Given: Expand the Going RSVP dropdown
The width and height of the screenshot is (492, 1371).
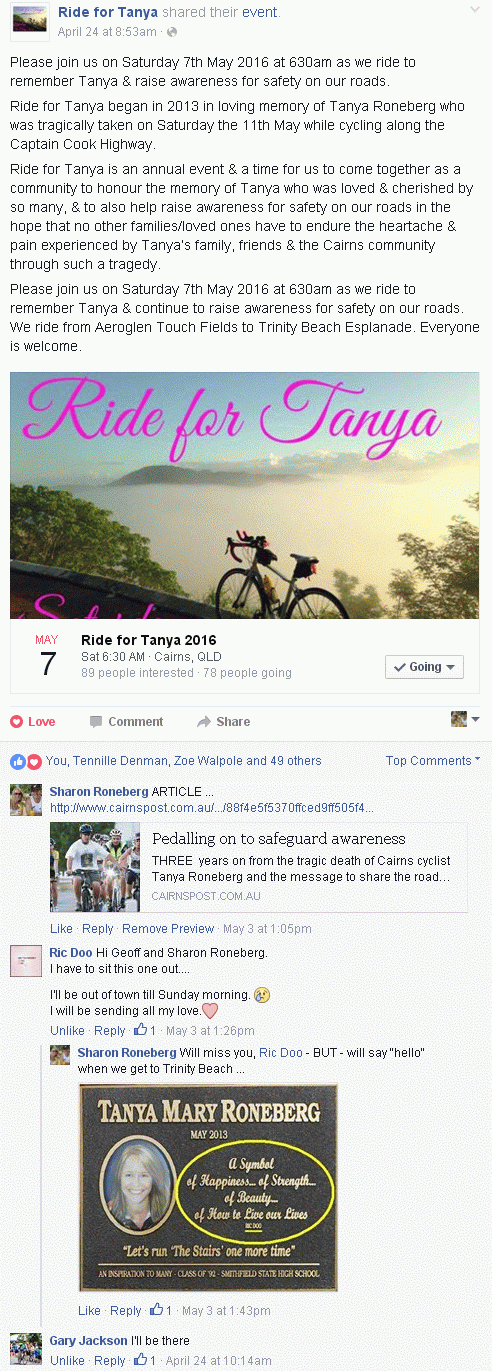Looking at the screenshot, I should click(424, 667).
